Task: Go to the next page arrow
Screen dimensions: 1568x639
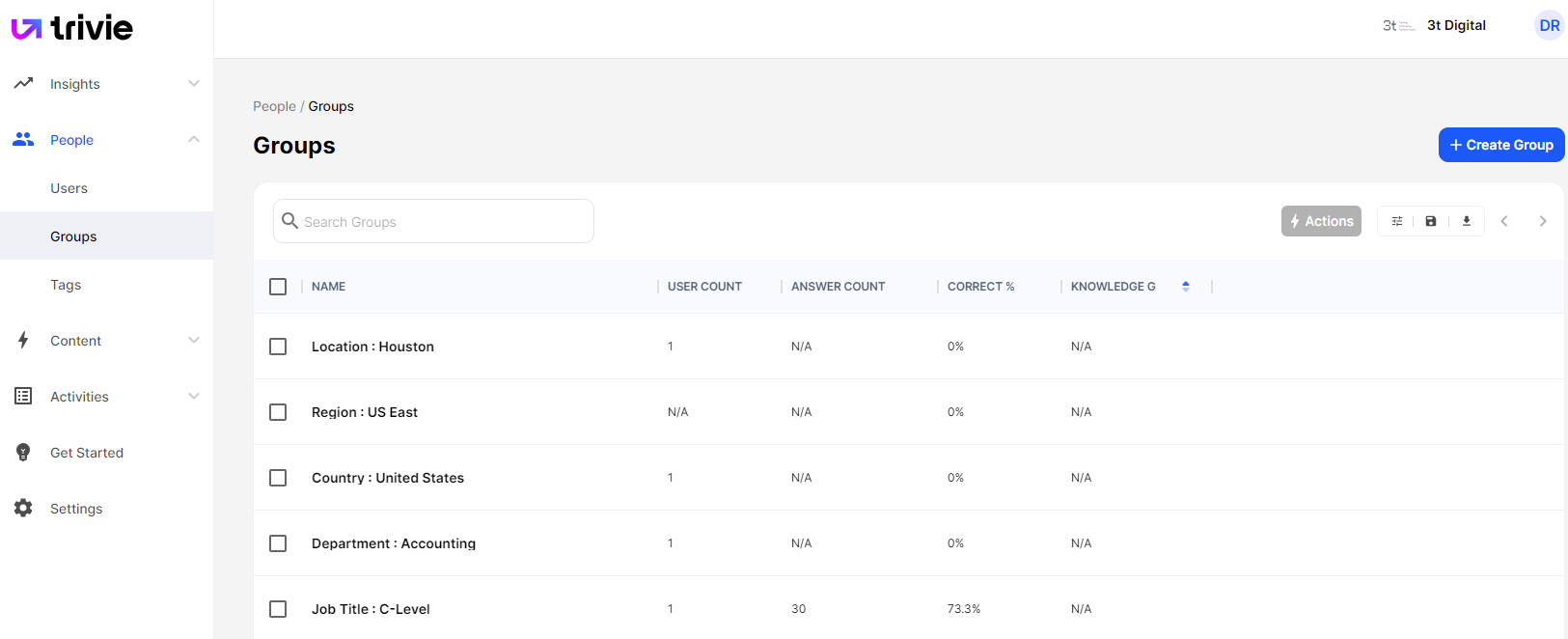Action: [x=1542, y=221]
